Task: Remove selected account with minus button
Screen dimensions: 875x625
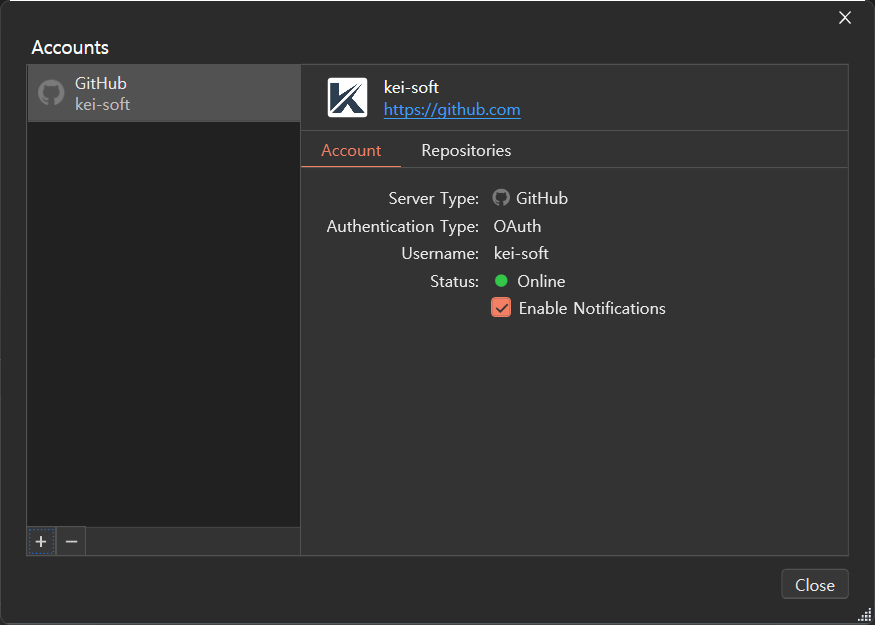Action: 71,541
